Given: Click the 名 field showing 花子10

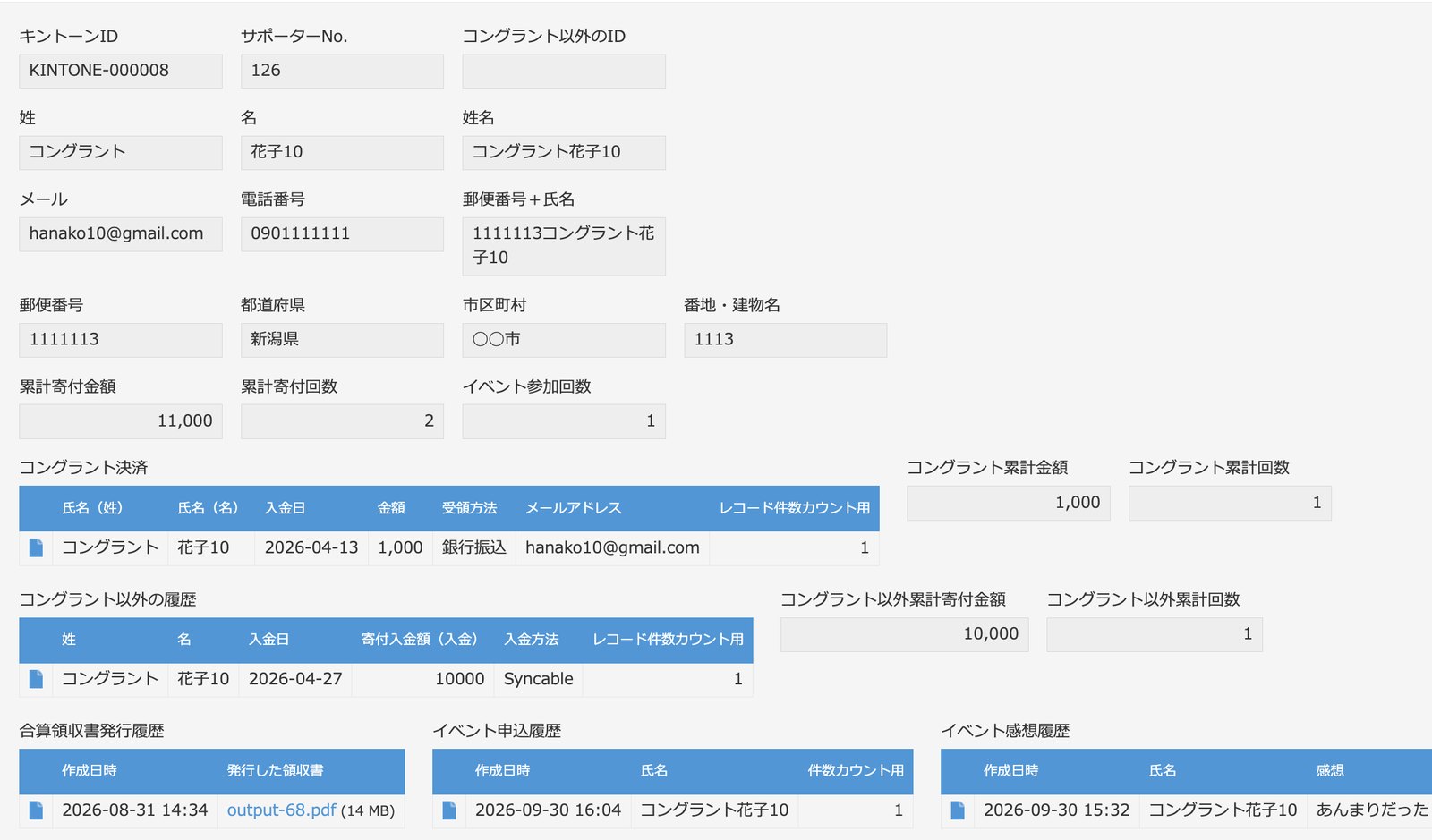Looking at the screenshot, I should [342, 152].
